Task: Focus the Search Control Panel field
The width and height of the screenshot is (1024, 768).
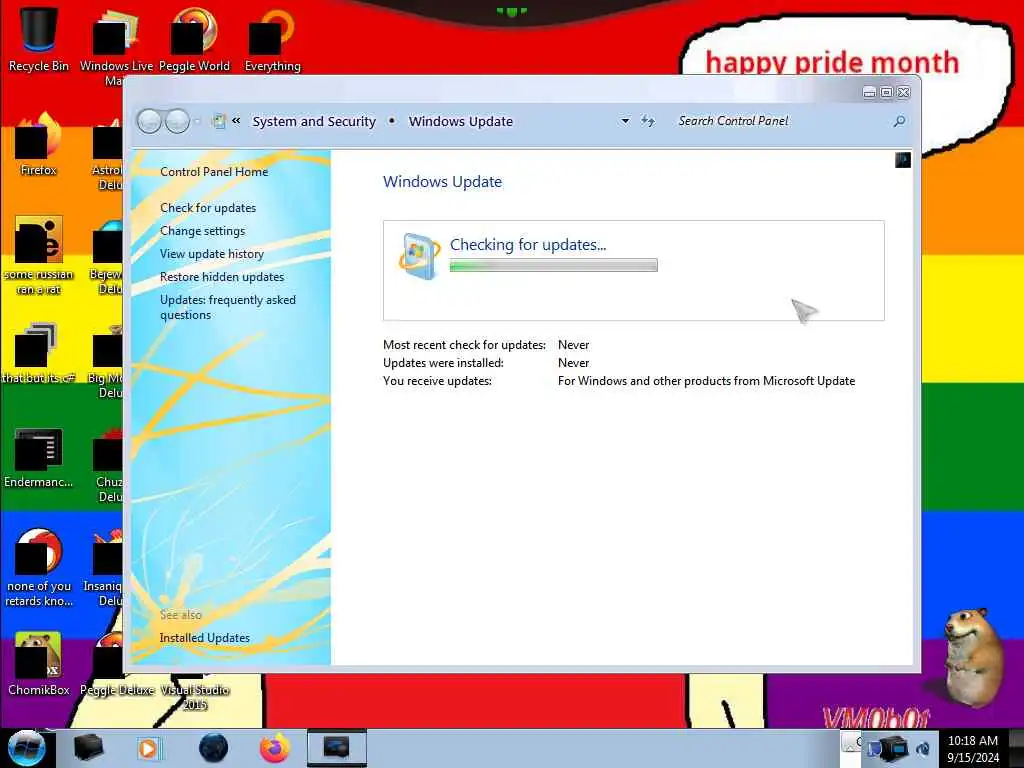Action: (x=780, y=121)
